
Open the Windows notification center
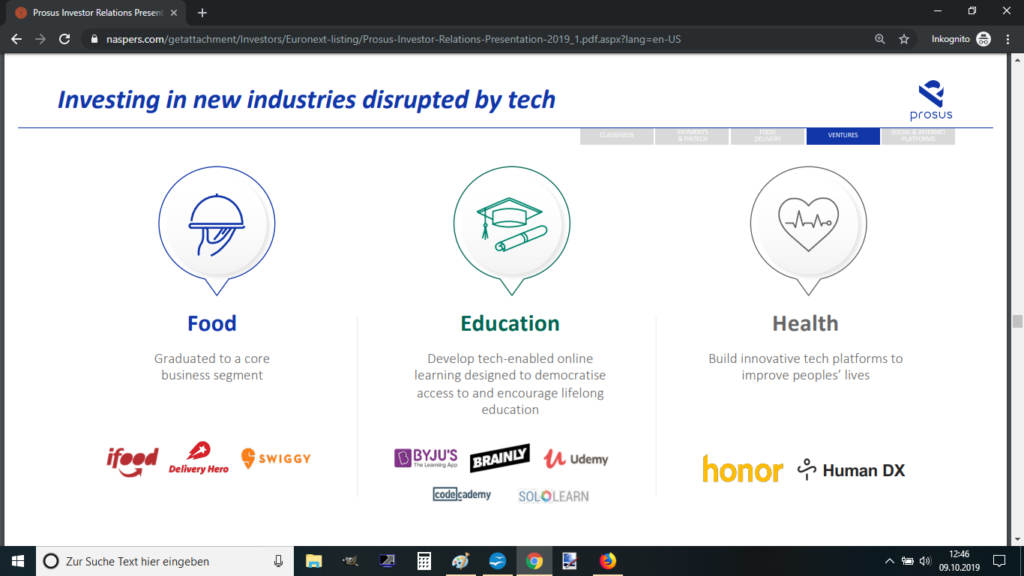[x=999, y=561]
